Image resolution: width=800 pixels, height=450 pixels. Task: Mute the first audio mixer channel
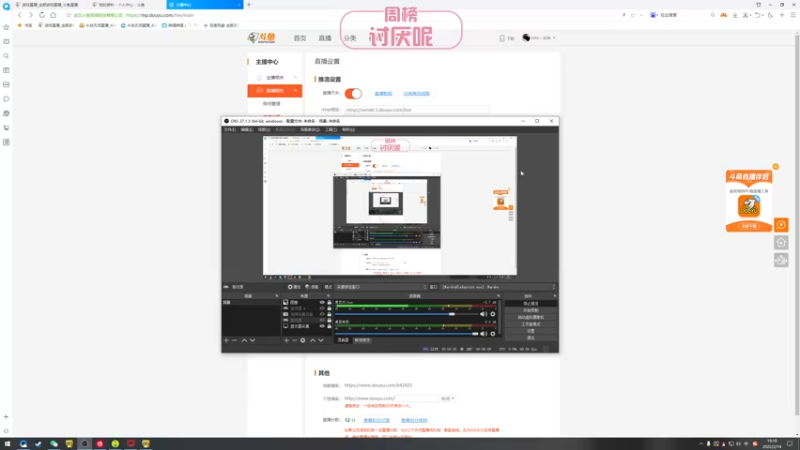point(483,314)
